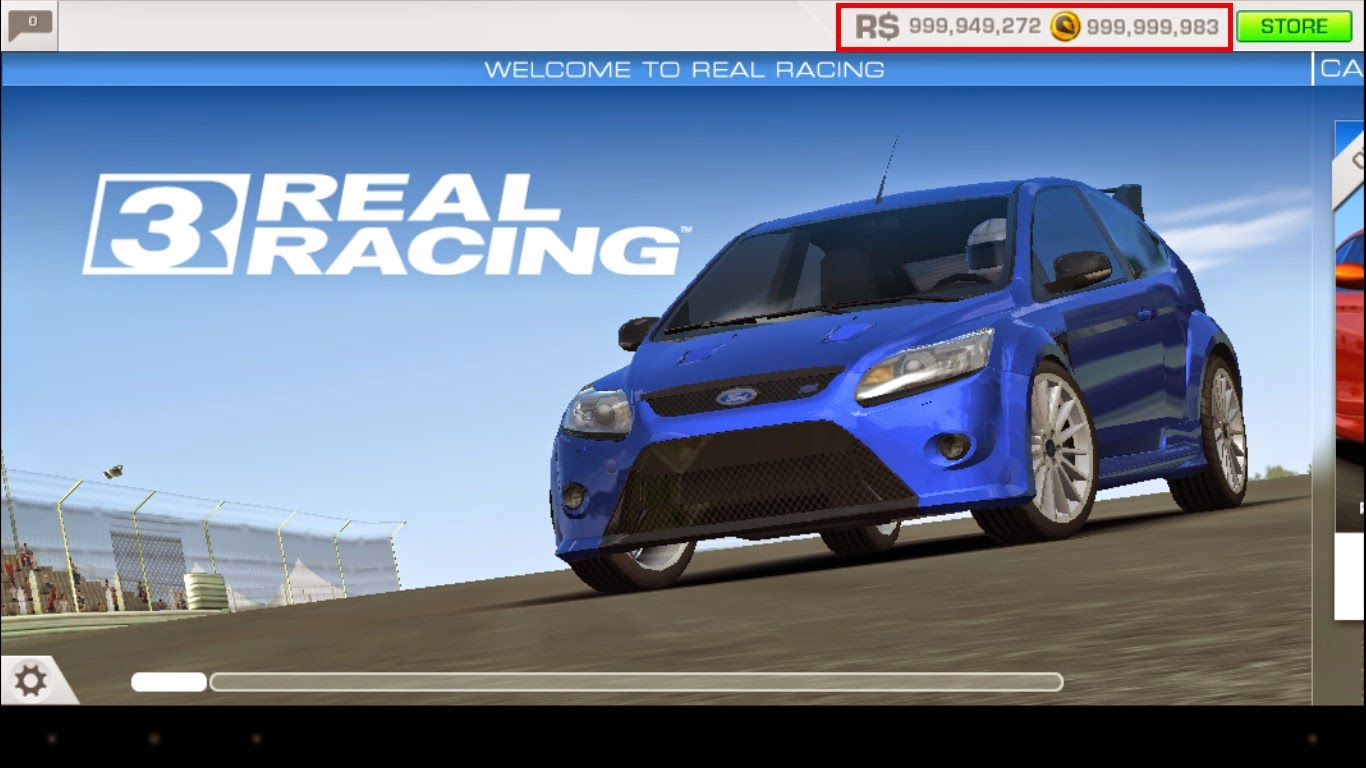Viewport: 1366px width, 768px height.
Task: Tap the green STORE button
Action: [x=1294, y=26]
